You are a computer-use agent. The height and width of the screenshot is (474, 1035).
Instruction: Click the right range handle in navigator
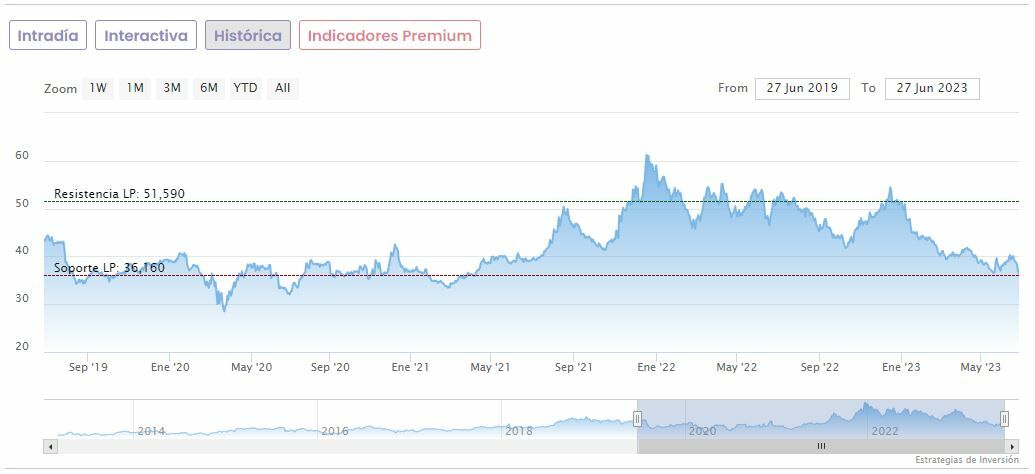point(1004,419)
